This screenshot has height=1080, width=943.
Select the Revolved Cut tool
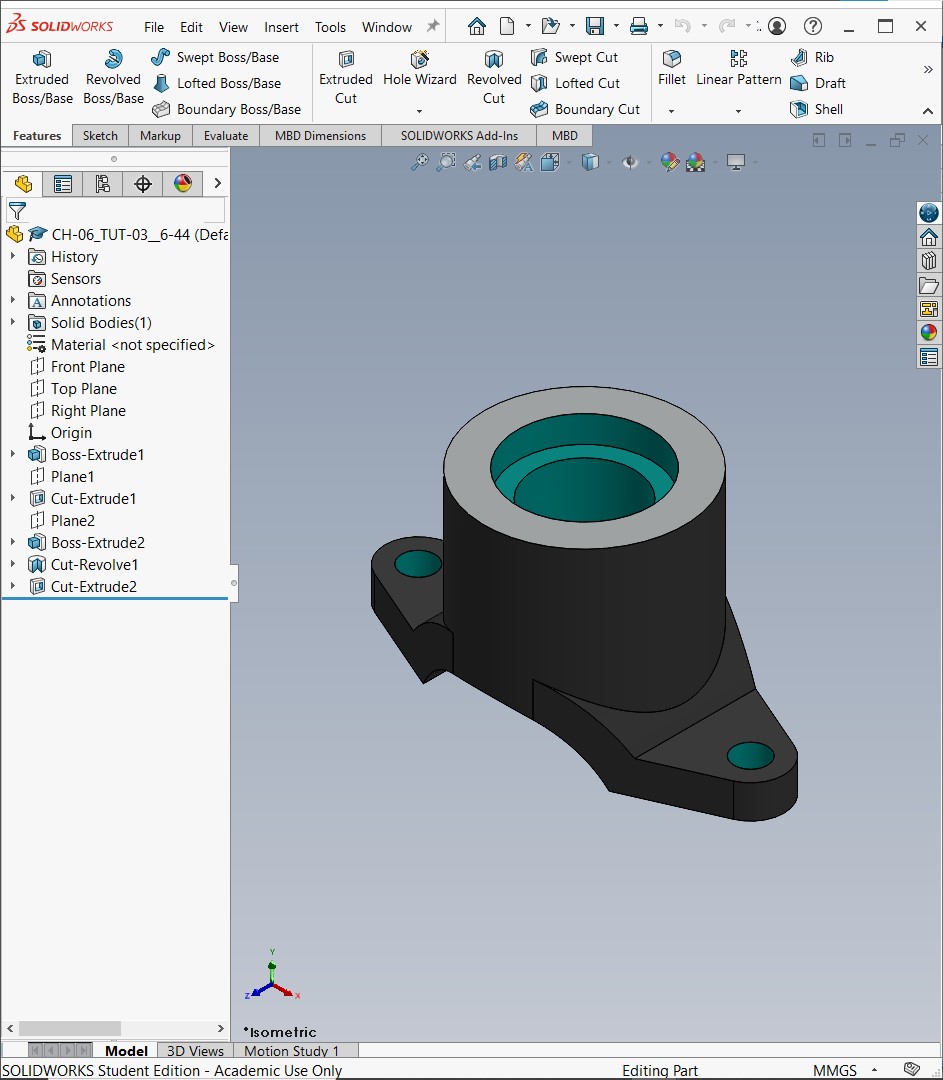point(494,77)
